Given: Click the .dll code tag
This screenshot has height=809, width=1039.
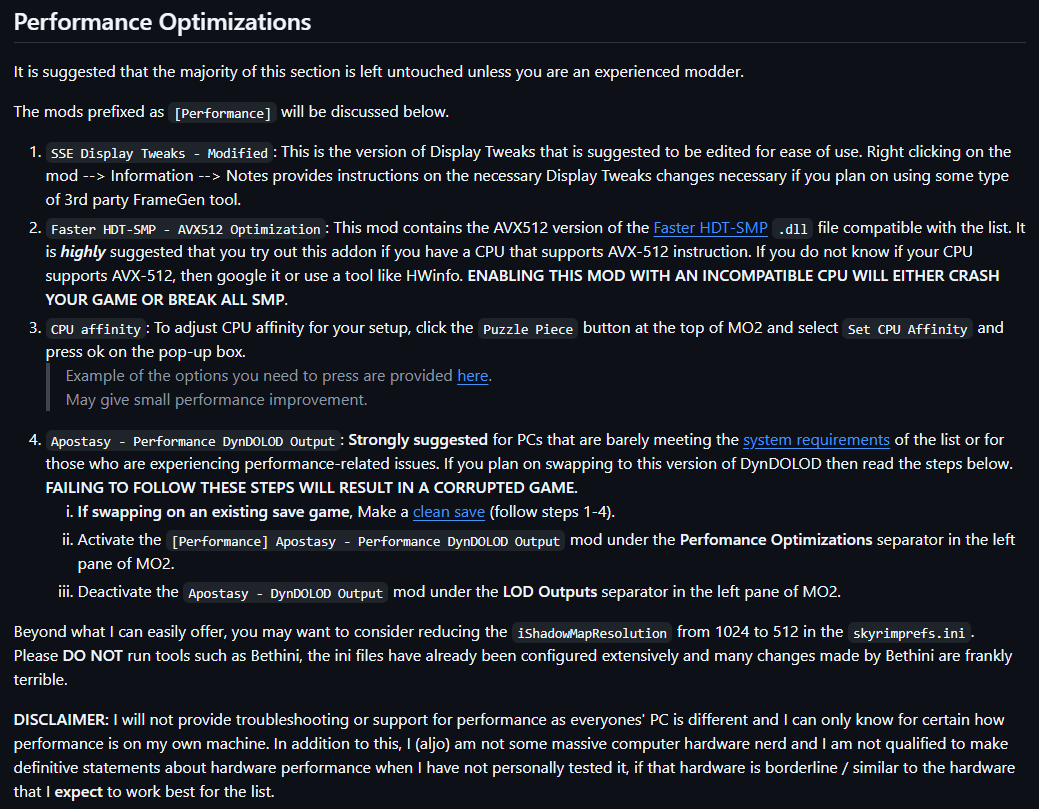Looking at the screenshot, I should pyautogui.click(x=793, y=229).
